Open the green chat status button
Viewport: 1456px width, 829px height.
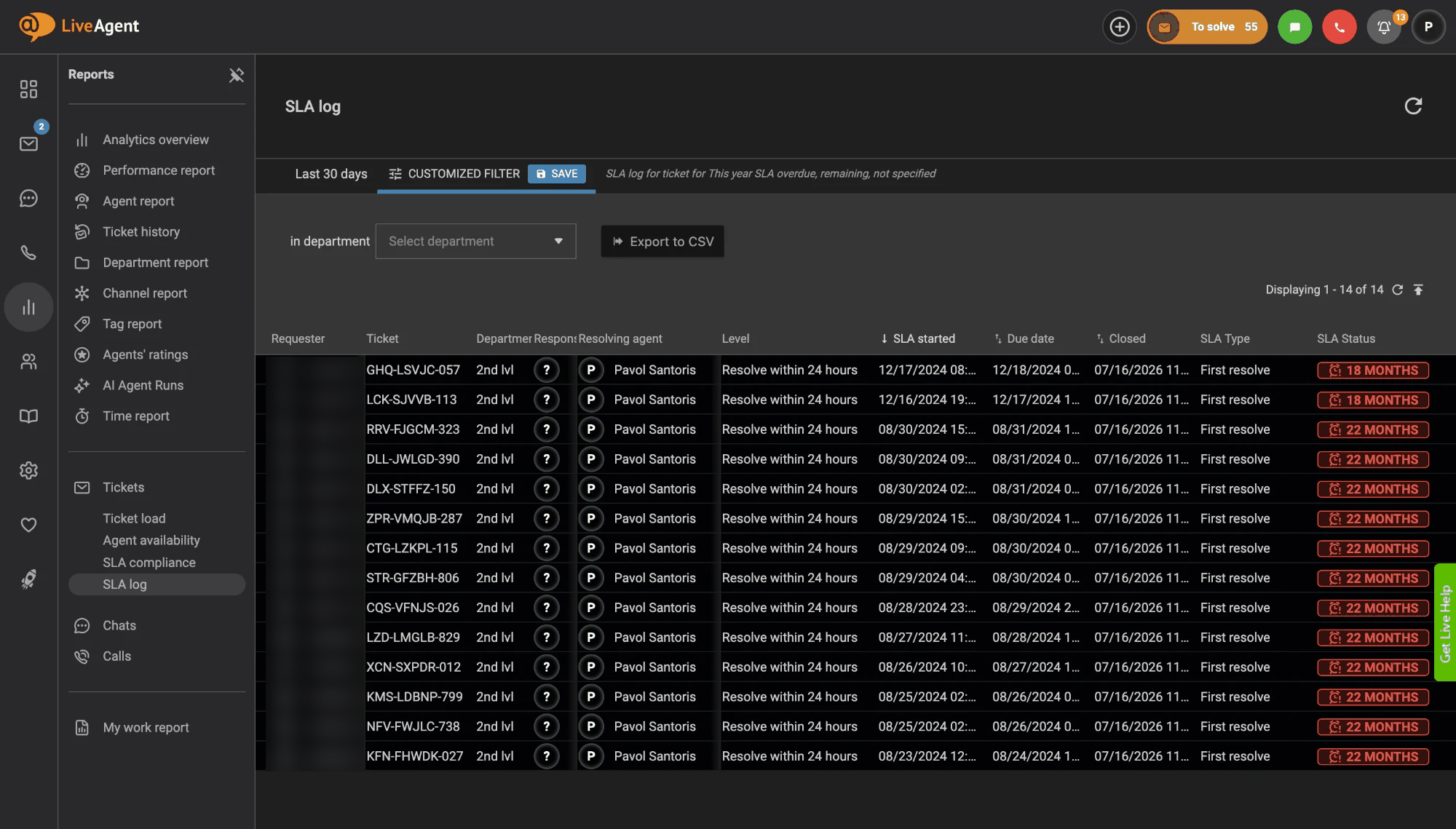(x=1294, y=27)
